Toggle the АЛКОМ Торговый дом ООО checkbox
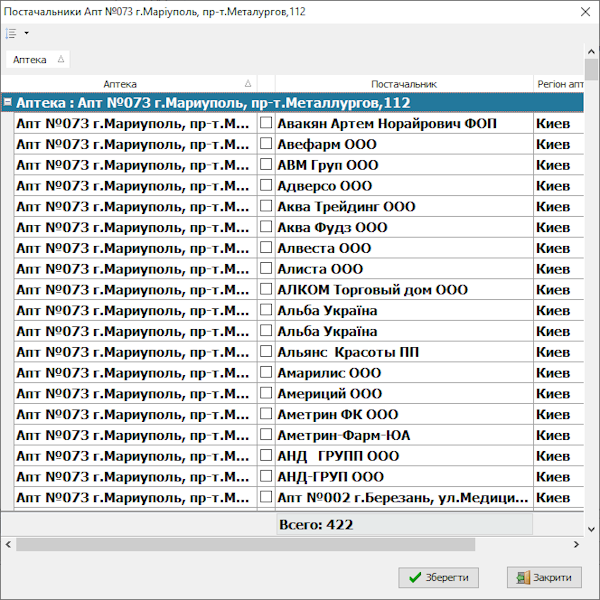600x600 pixels. click(x=266, y=290)
